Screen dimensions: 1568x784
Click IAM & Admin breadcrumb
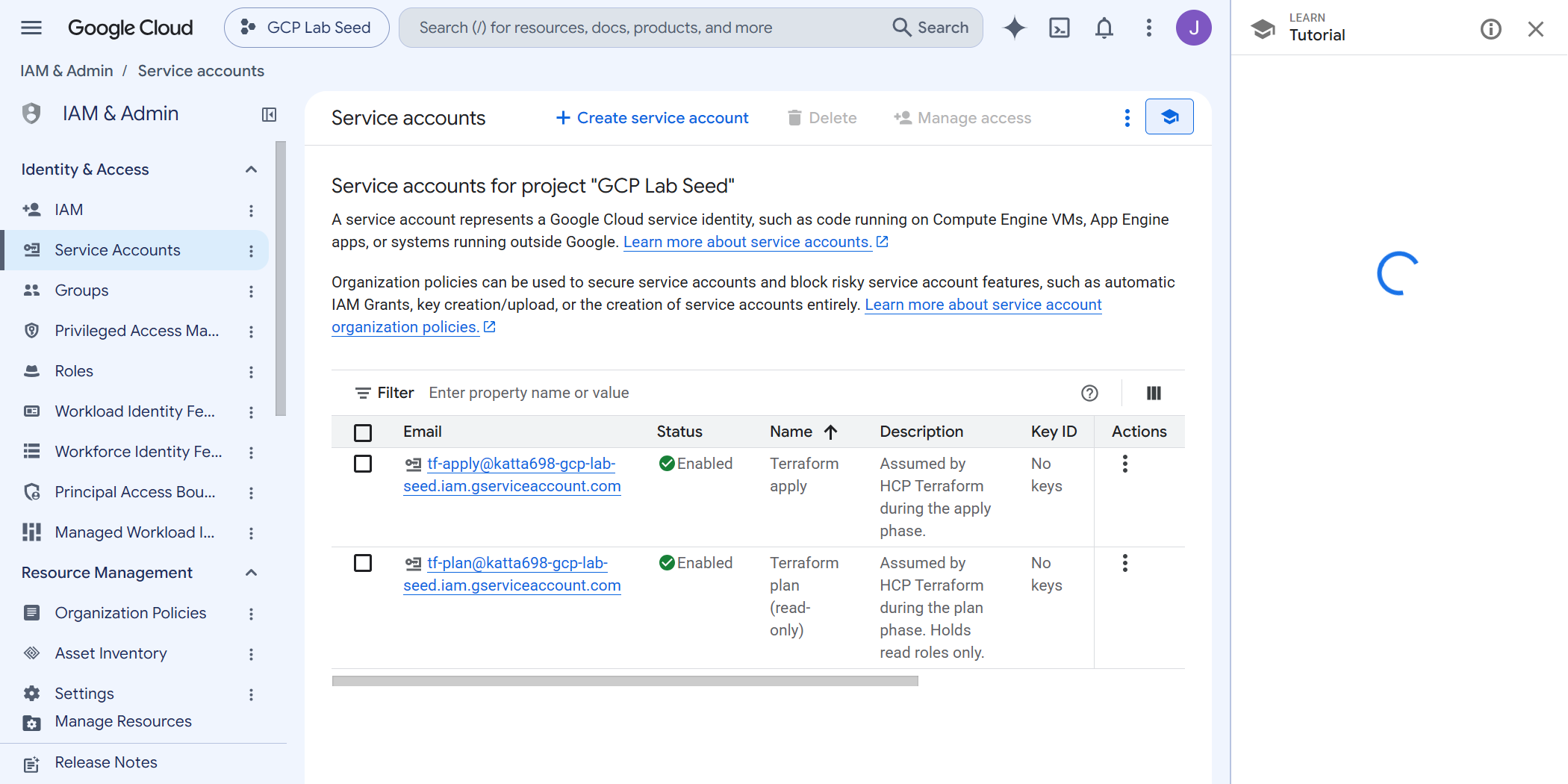coord(66,71)
